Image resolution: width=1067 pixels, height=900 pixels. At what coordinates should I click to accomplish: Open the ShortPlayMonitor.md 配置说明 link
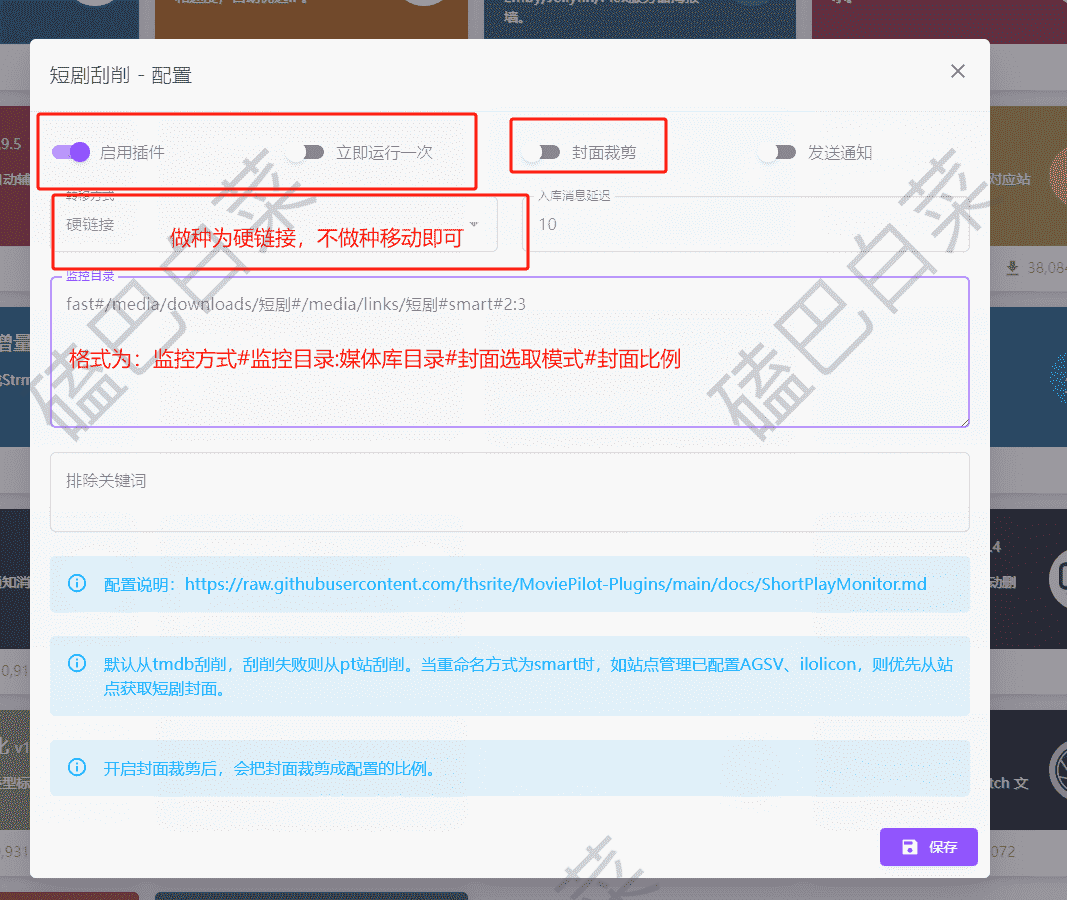(x=555, y=583)
